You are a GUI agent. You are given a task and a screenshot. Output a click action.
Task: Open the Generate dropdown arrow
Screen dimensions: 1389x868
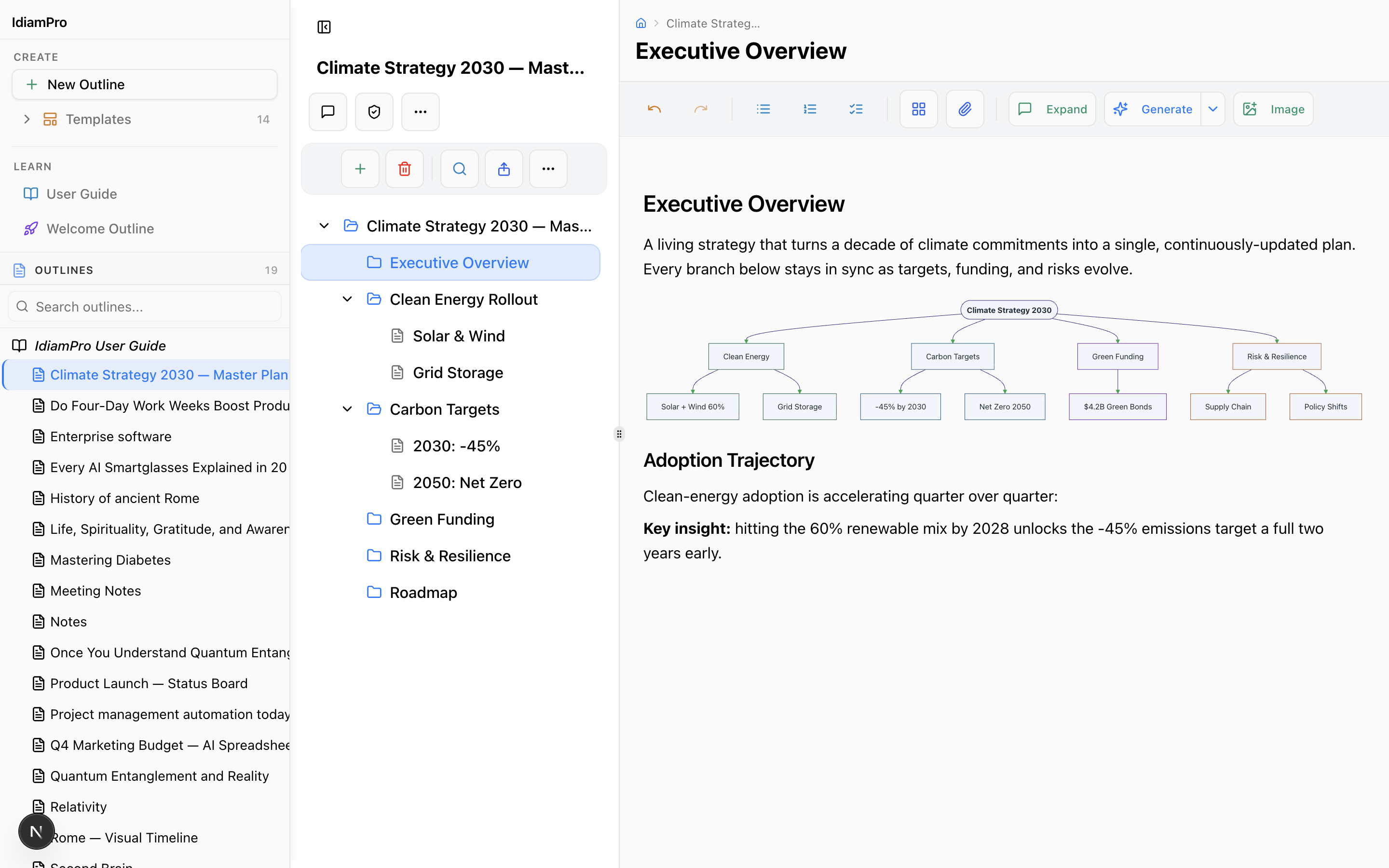point(1213,109)
